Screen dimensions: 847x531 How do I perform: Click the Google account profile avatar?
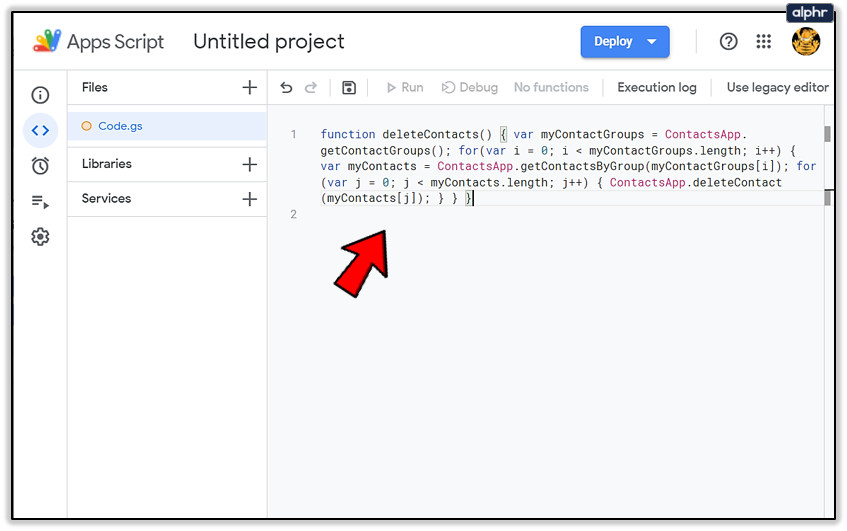click(x=806, y=42)
